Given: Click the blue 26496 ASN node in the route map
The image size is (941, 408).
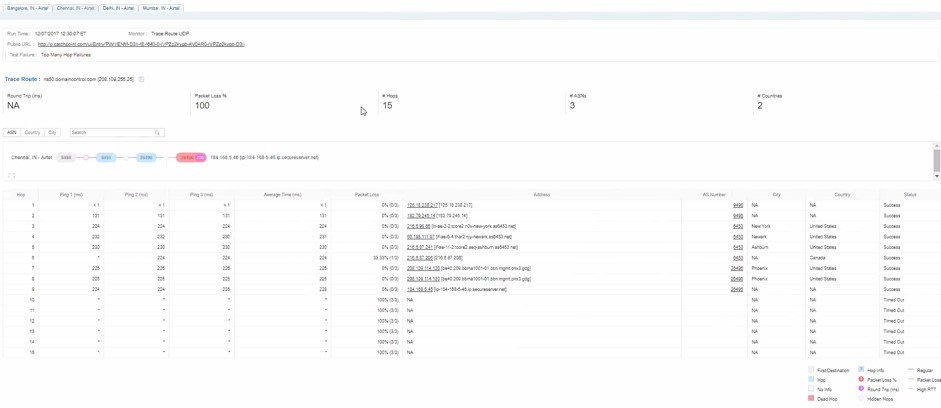Looking at the screenshot, I should tap(146, 157).
